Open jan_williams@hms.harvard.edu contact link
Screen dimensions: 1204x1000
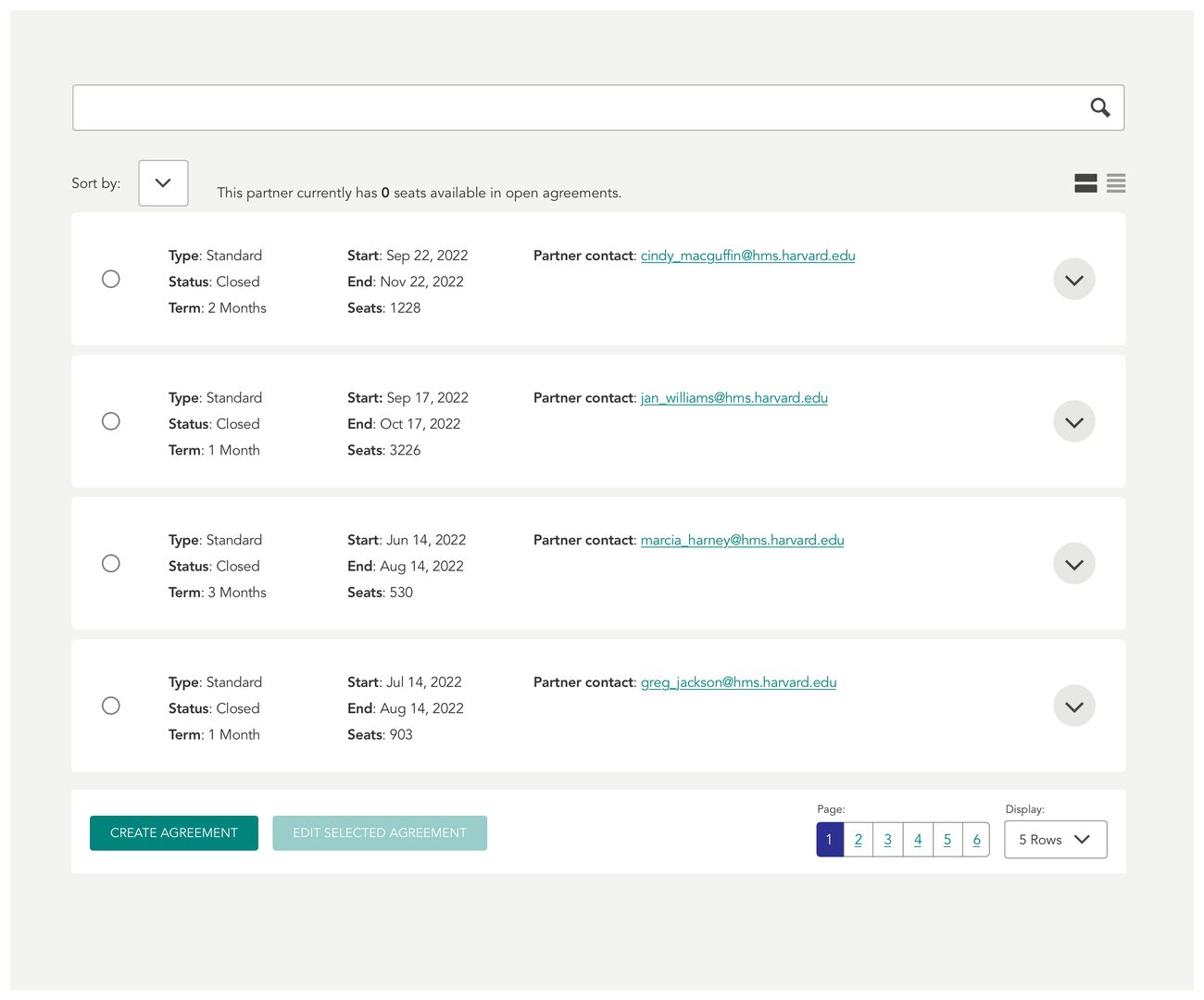pos(734,398)
